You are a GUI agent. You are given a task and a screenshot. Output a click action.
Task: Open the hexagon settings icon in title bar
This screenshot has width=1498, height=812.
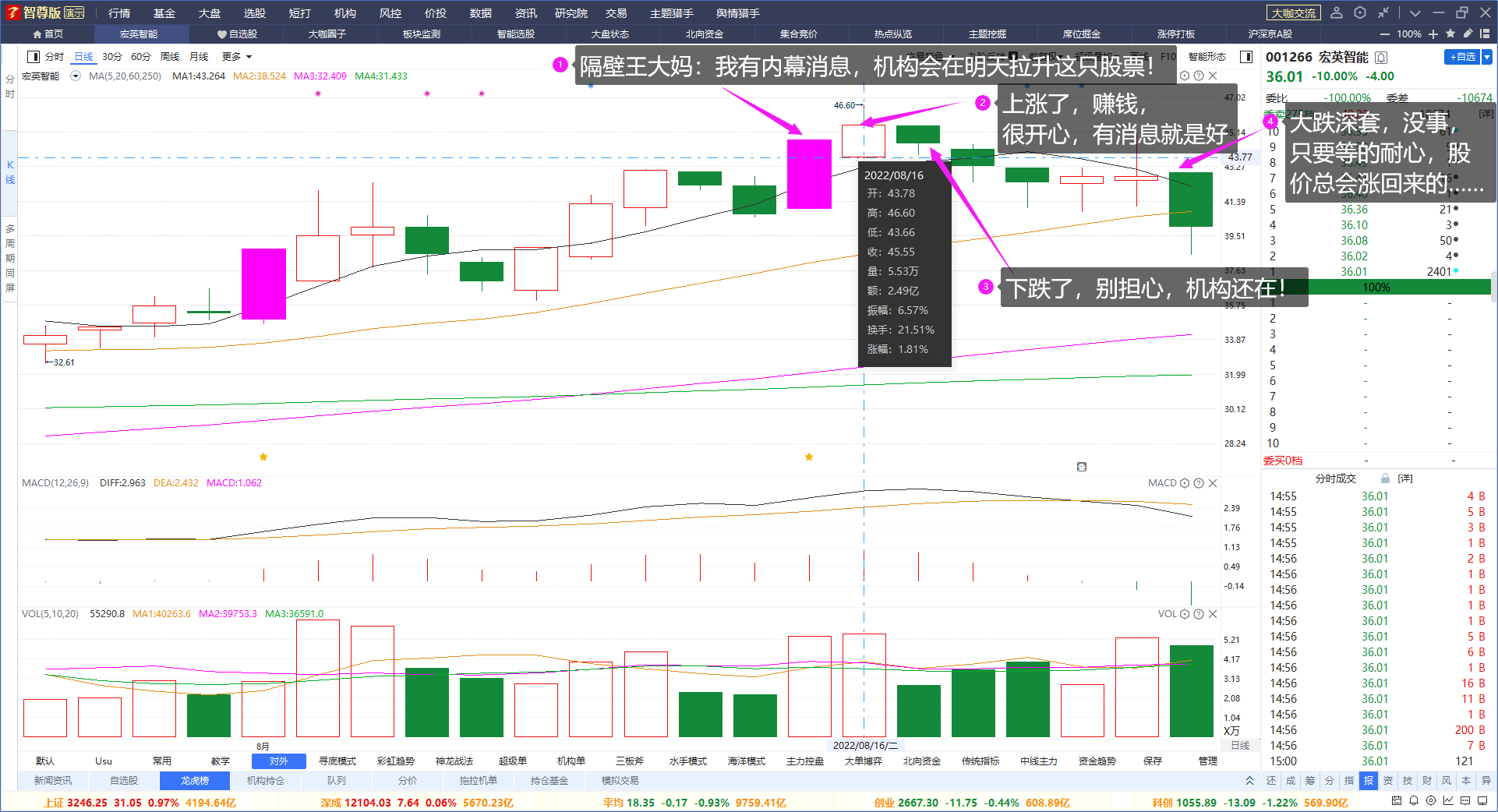(x=1360, y=12)
